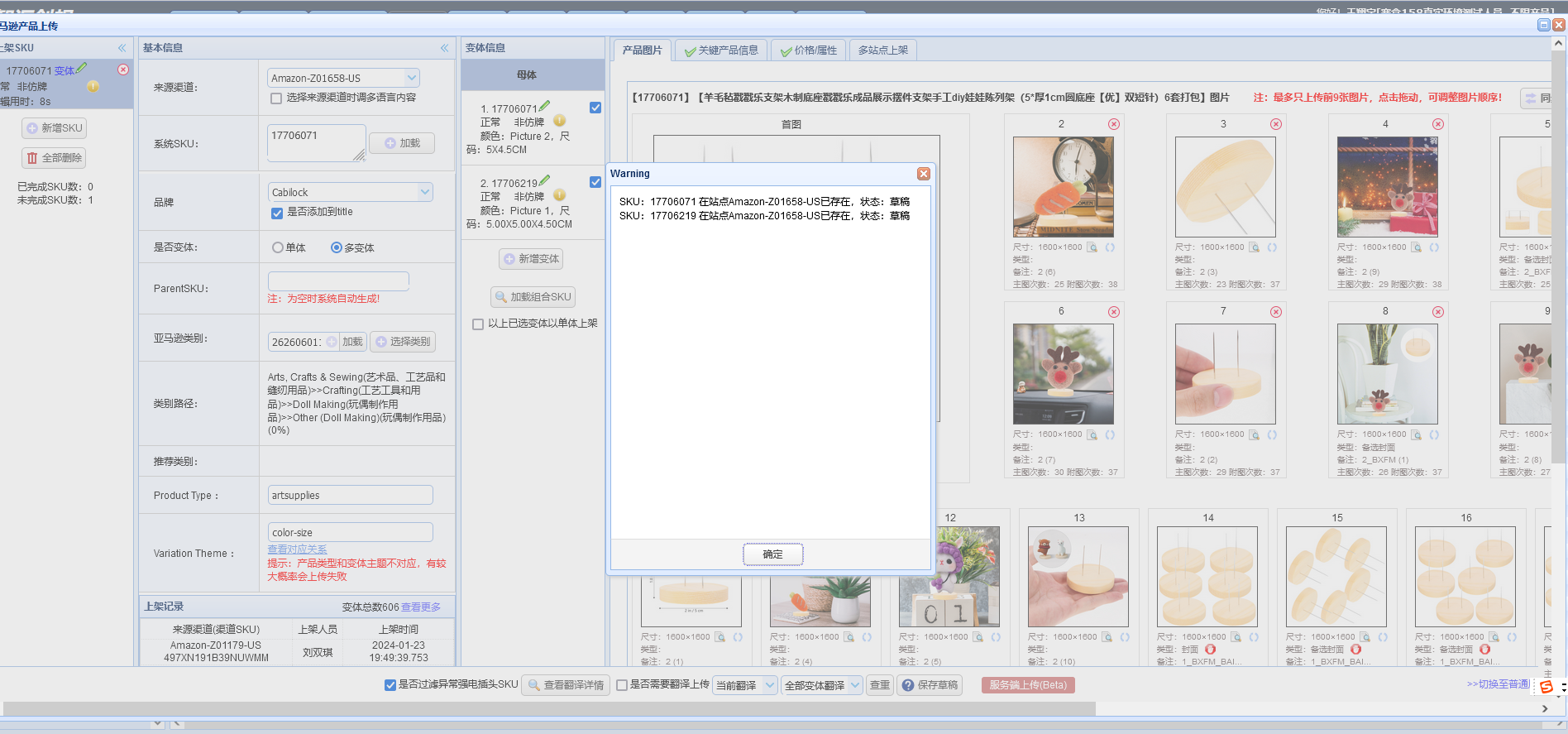The image size is (1568, 734).
Task: Click edit pencil beside 17706071 变体
Action: pyautogui.click(x=82, y=68)
